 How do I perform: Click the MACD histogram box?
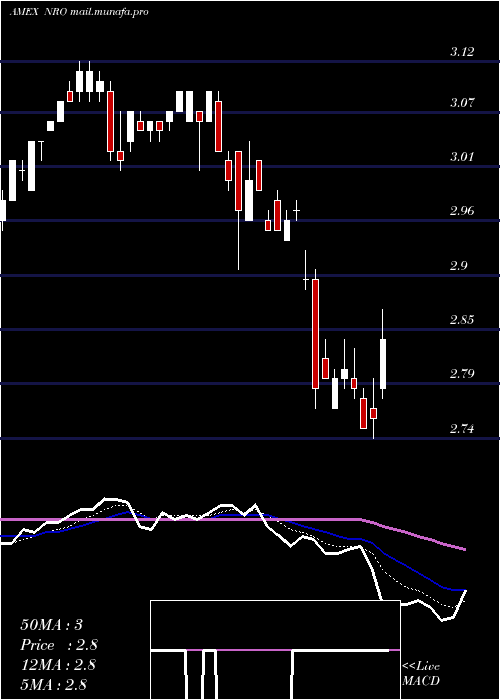[275, 650]
